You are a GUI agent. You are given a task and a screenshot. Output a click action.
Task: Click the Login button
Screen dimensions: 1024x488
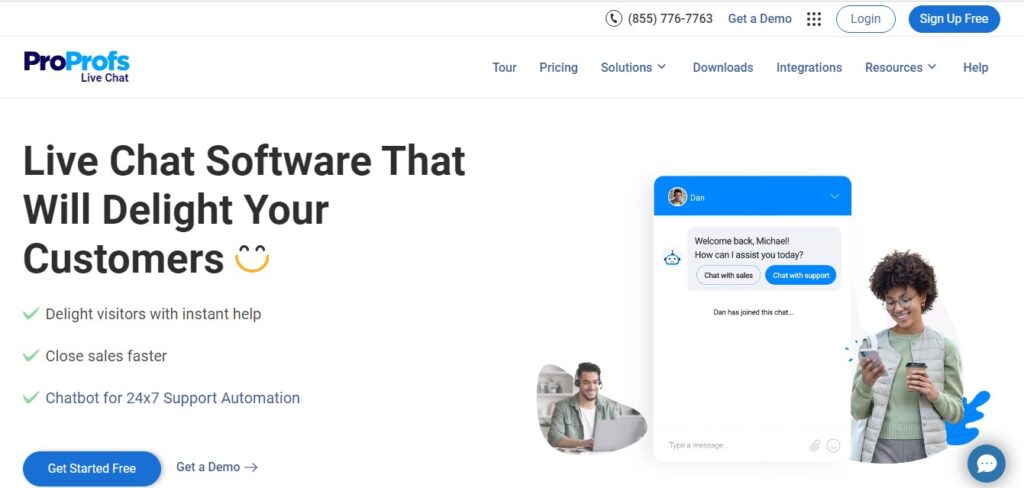pyautogui.click(x=865, y=19)
